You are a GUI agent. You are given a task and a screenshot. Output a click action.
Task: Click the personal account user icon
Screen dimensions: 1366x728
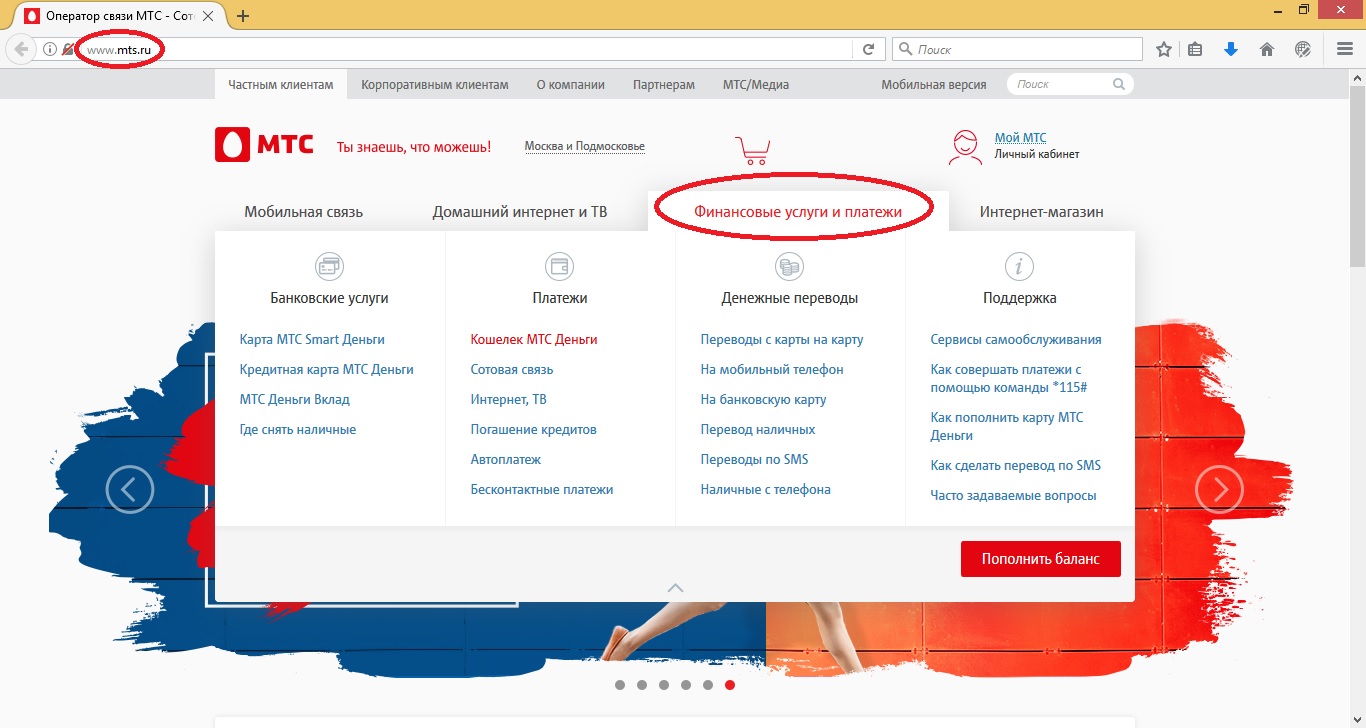pyautogui.click(x=965, y=147)
